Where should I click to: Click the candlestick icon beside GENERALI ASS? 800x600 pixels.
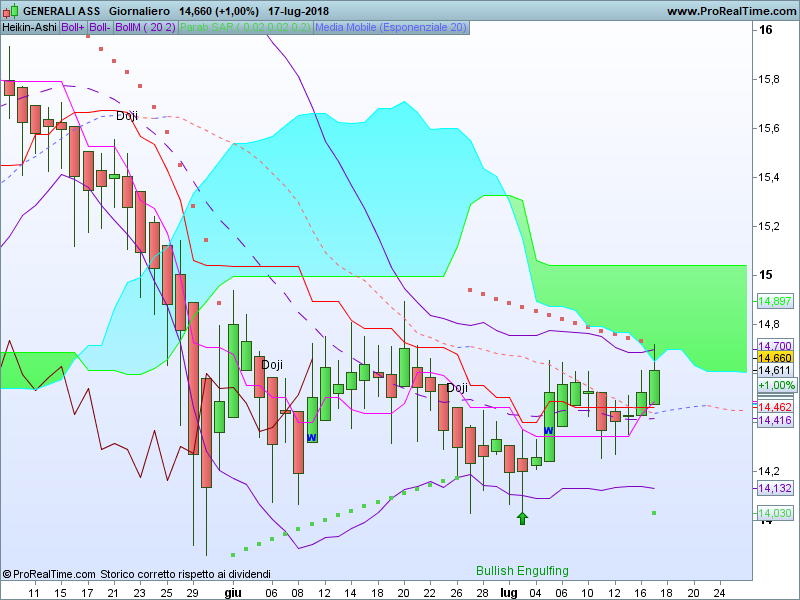click(x=10, y=10)
